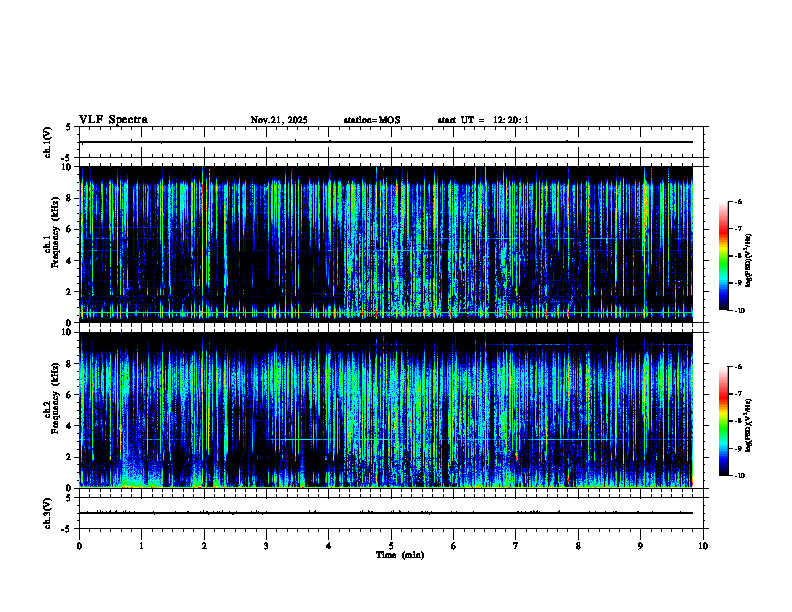792x612 pixels.
Task: Click the time axis tick label "3"
Action: 266,546
